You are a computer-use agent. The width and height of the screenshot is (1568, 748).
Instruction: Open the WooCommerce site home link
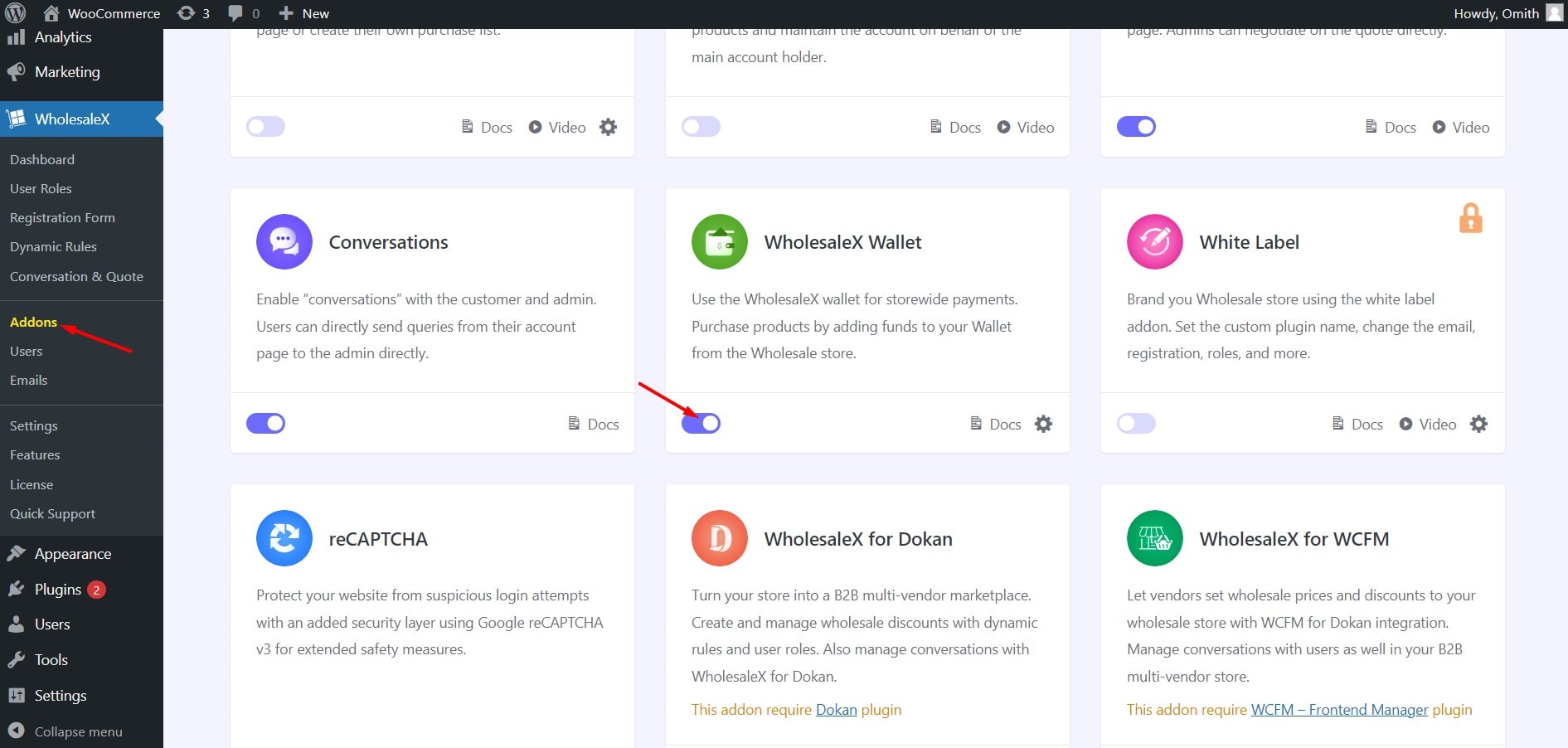click(101, 13)
